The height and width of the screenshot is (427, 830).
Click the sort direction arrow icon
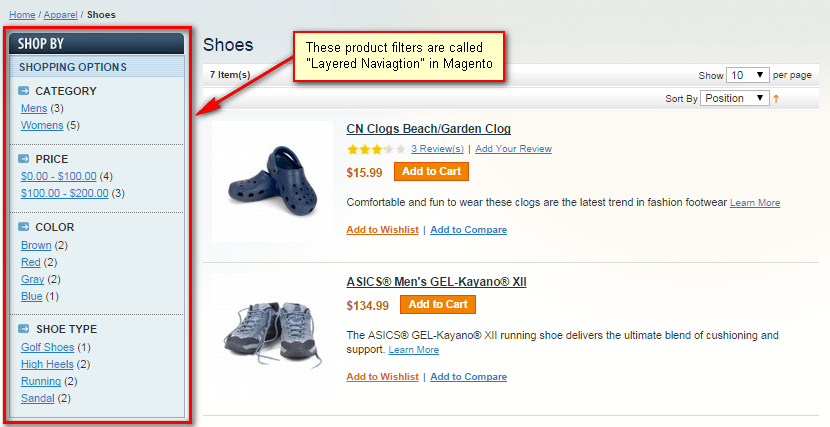pyautogui.click(x=776, y=98)
